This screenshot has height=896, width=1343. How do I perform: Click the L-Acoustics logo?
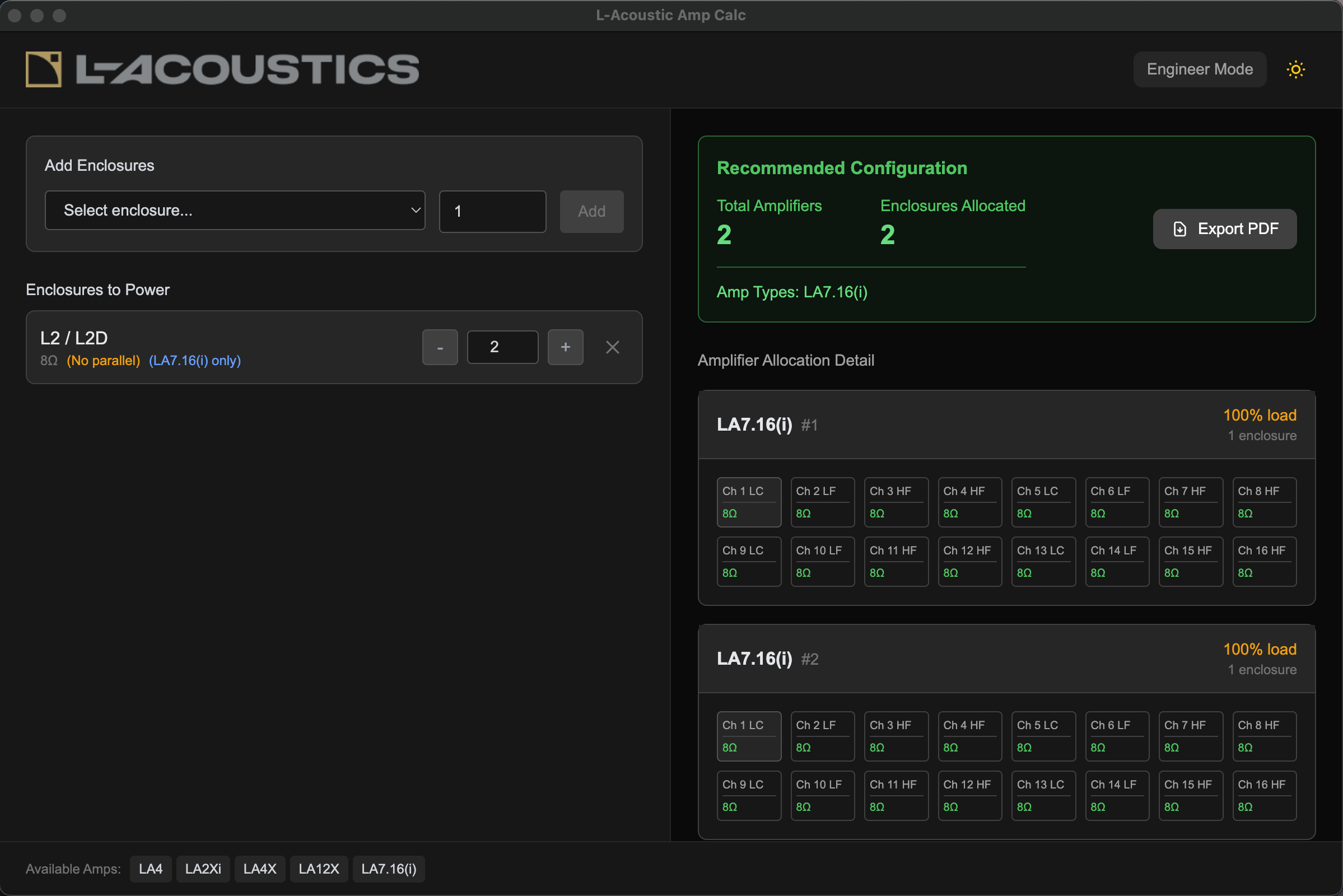coord(222,69)
